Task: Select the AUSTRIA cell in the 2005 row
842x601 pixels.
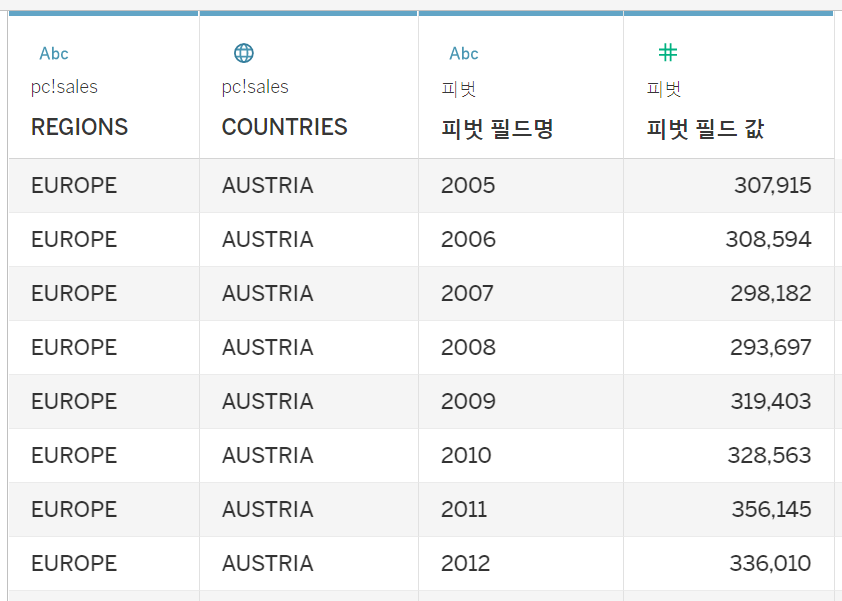Action: point(309,186)
